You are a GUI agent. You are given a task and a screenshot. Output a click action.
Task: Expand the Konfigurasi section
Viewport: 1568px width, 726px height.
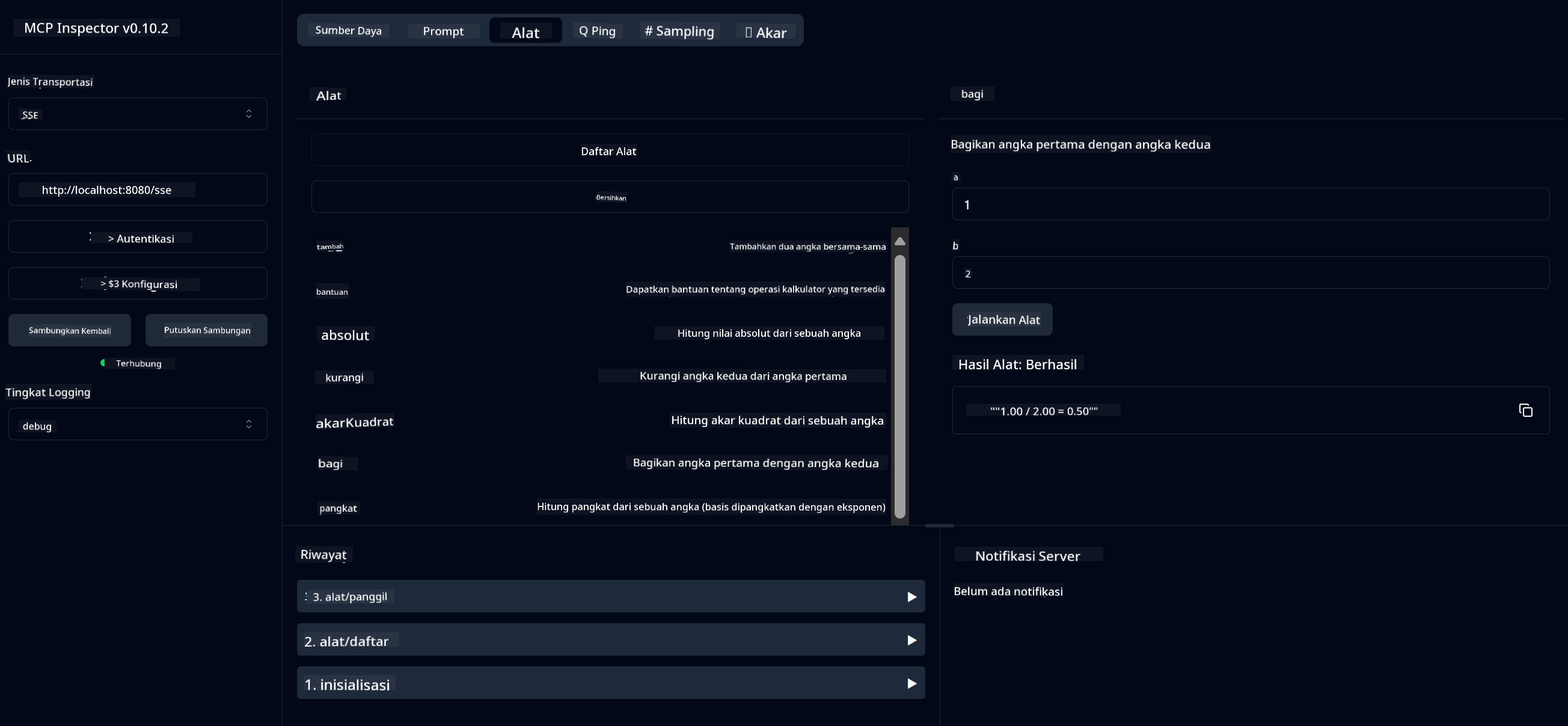pos(138,284)
